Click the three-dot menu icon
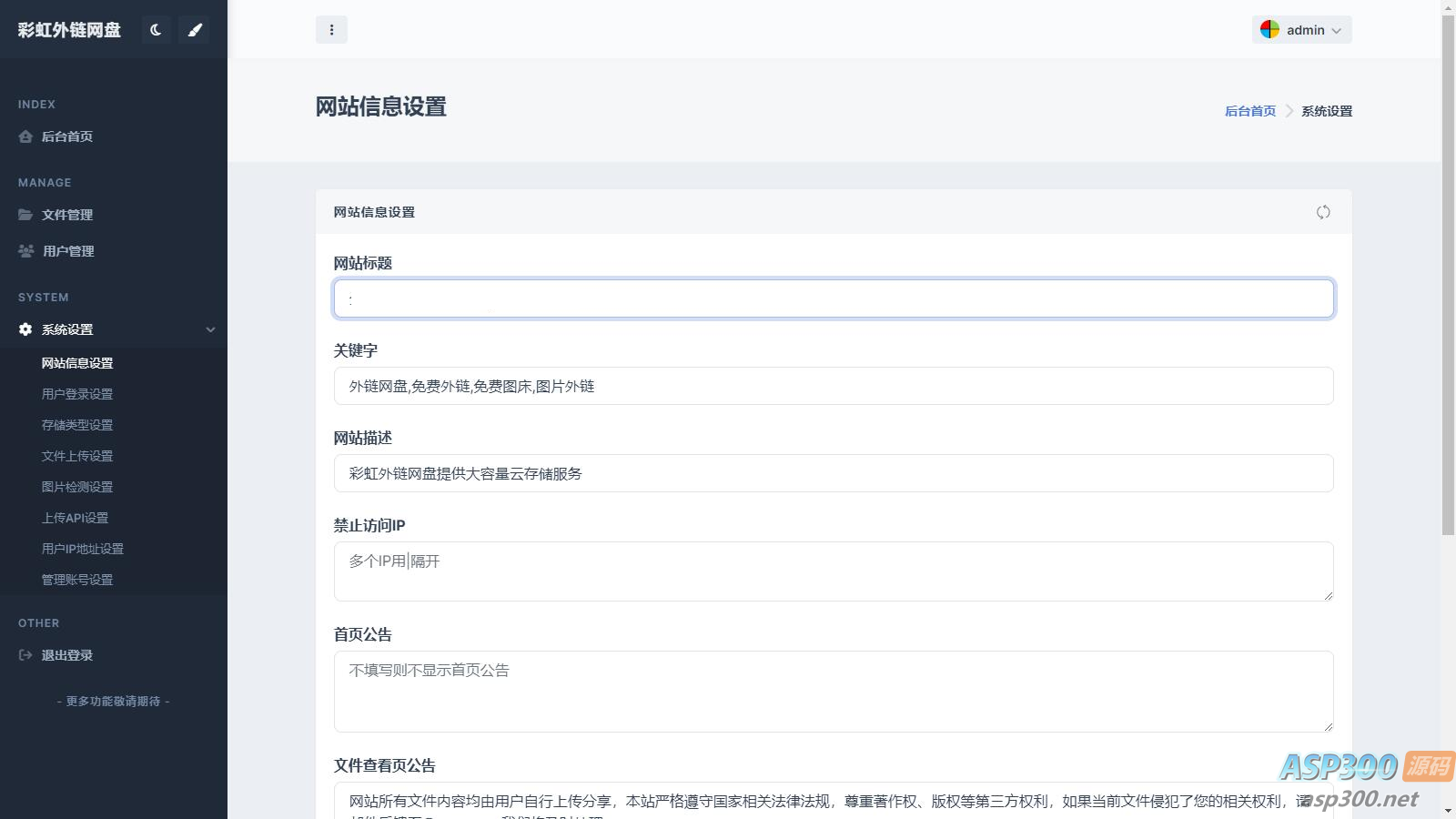The height and width of the screenshot is (819, 1456). coord(331,30)
